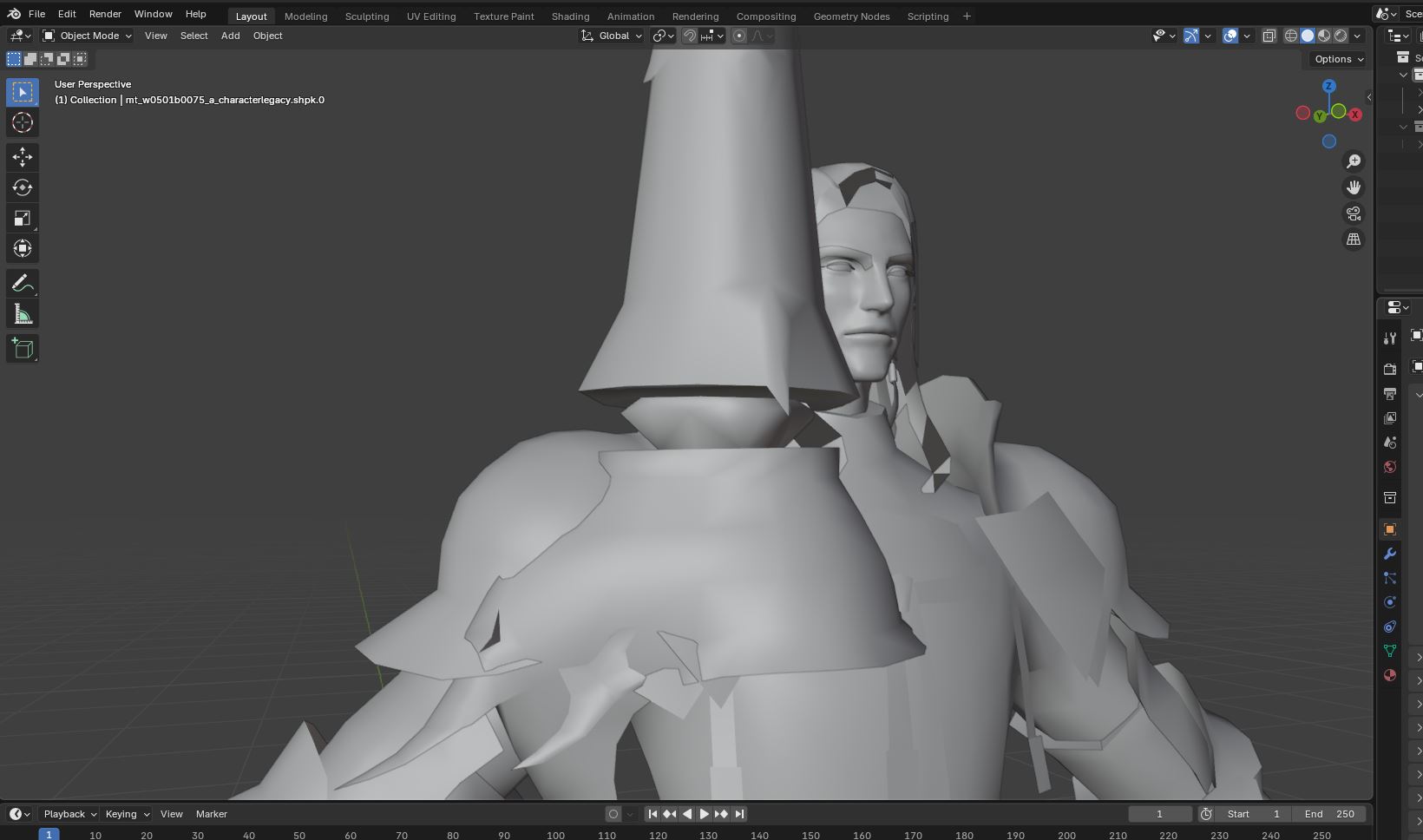Select the Scale tool
Screen dimensions: 1423x840
click(x=23, y=218)
